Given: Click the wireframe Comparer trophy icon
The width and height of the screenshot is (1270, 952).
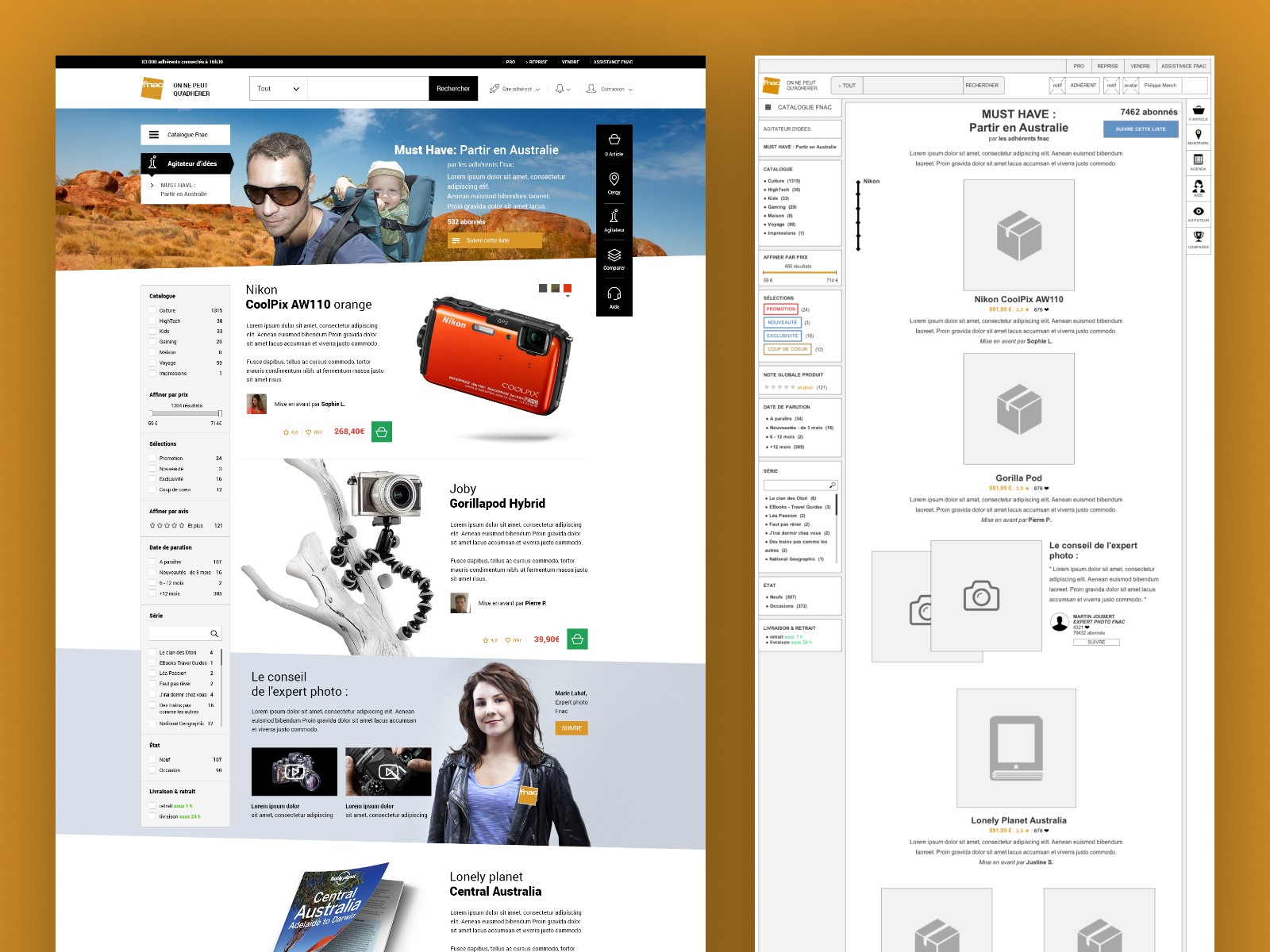Looking at the screenshot, I should [1199, 236].
